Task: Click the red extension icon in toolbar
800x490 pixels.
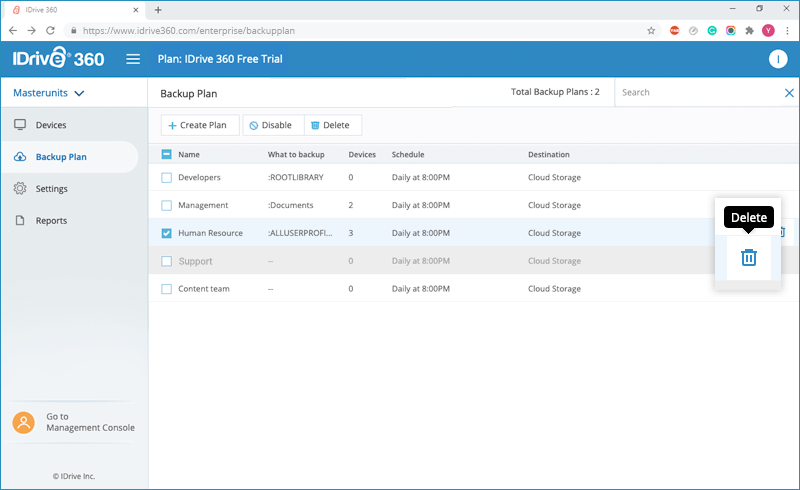Action: [674, 31]
